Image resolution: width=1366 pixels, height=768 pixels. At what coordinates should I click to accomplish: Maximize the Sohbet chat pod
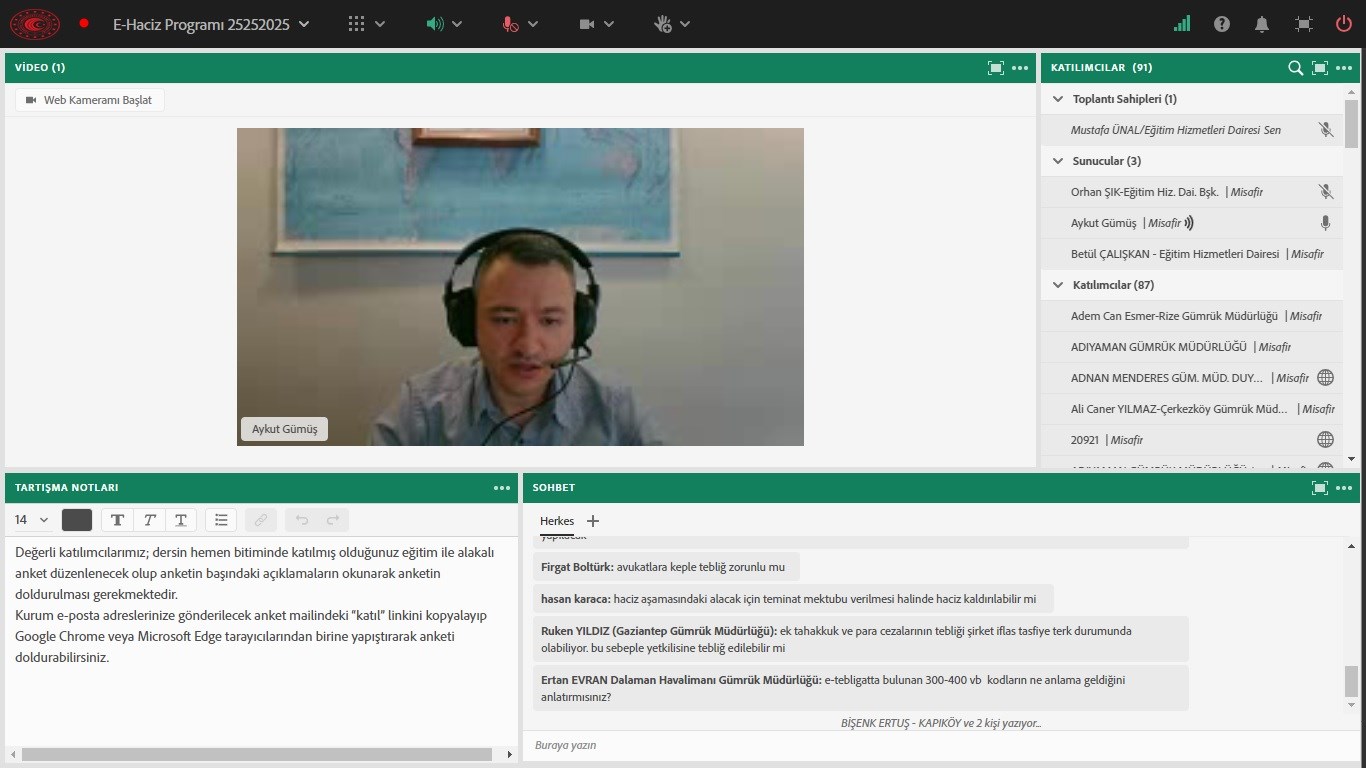pyautogui.click(x=1320, y=488)
